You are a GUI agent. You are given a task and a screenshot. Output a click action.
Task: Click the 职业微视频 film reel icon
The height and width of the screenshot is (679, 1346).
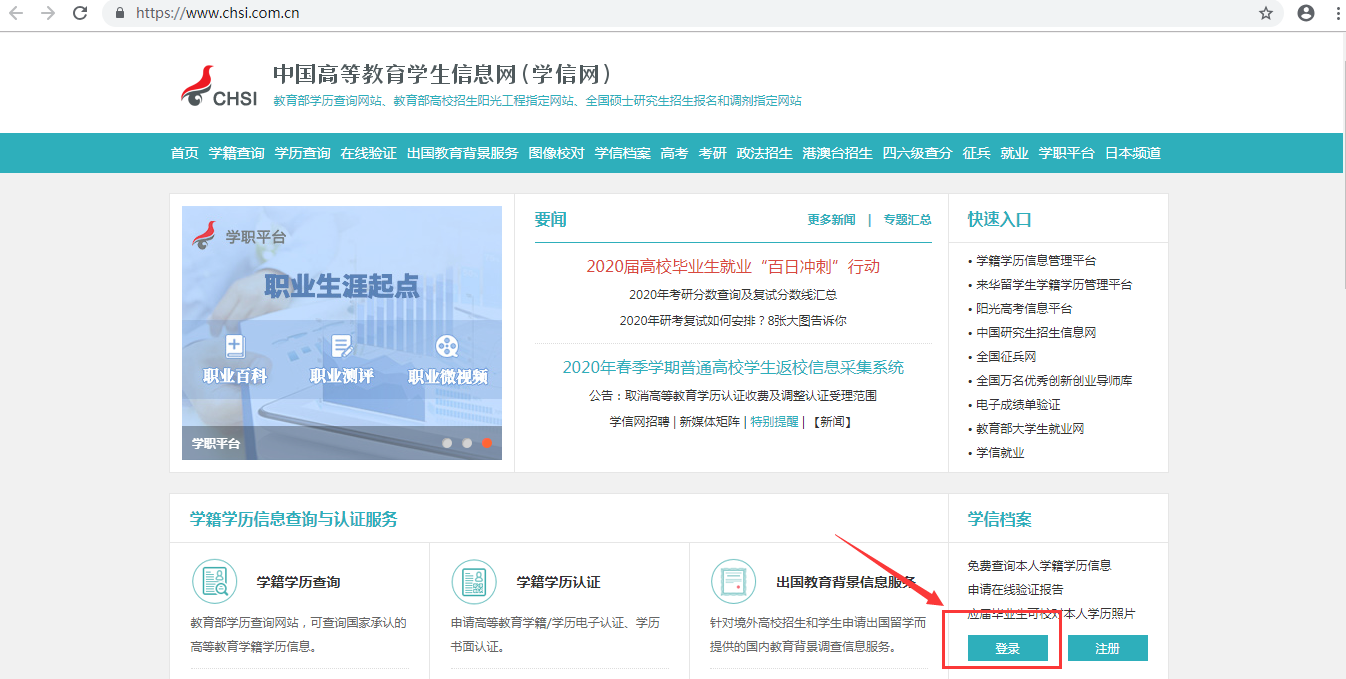pos(447,347)
